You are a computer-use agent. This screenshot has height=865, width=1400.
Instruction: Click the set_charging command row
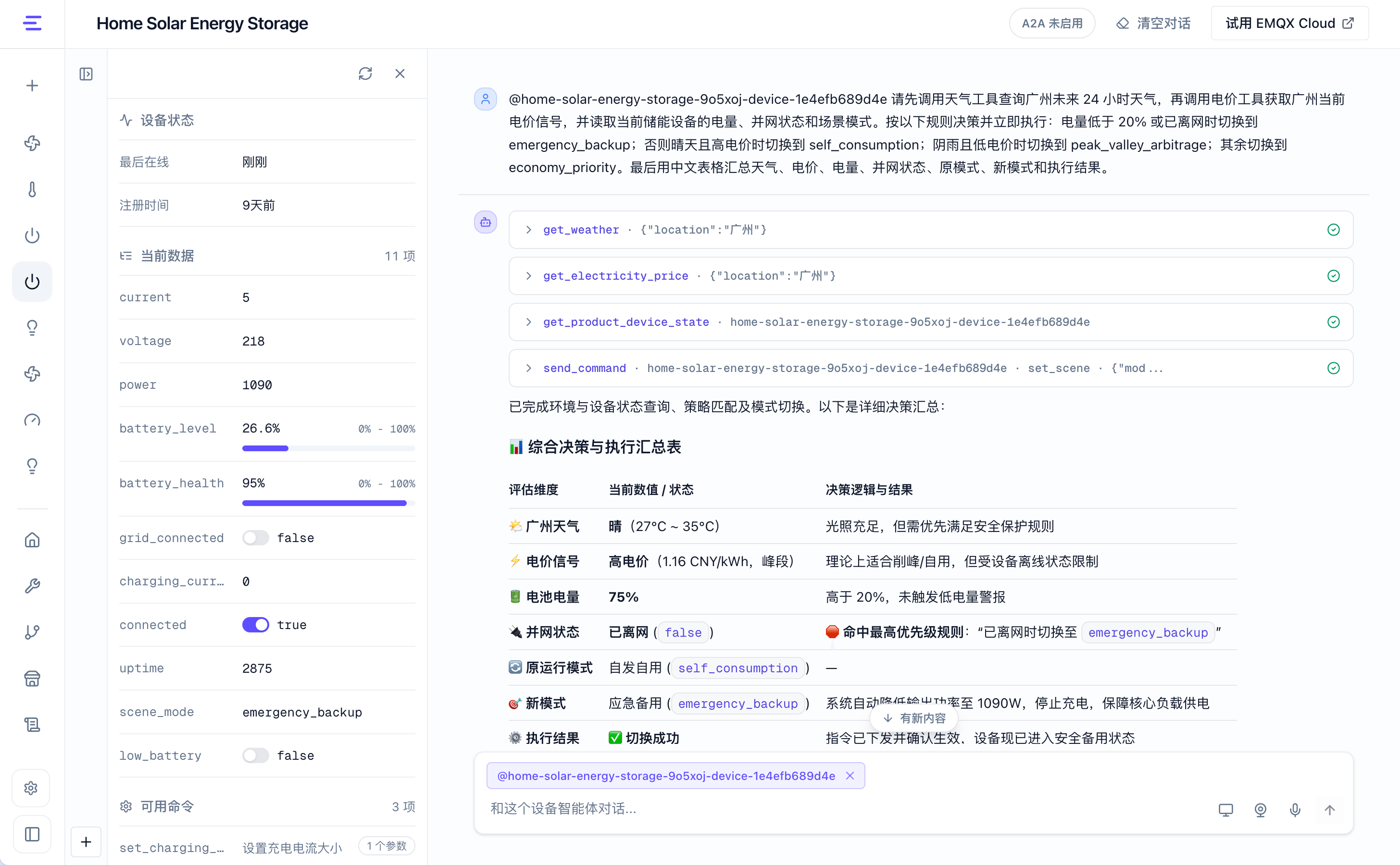[267, 847]
